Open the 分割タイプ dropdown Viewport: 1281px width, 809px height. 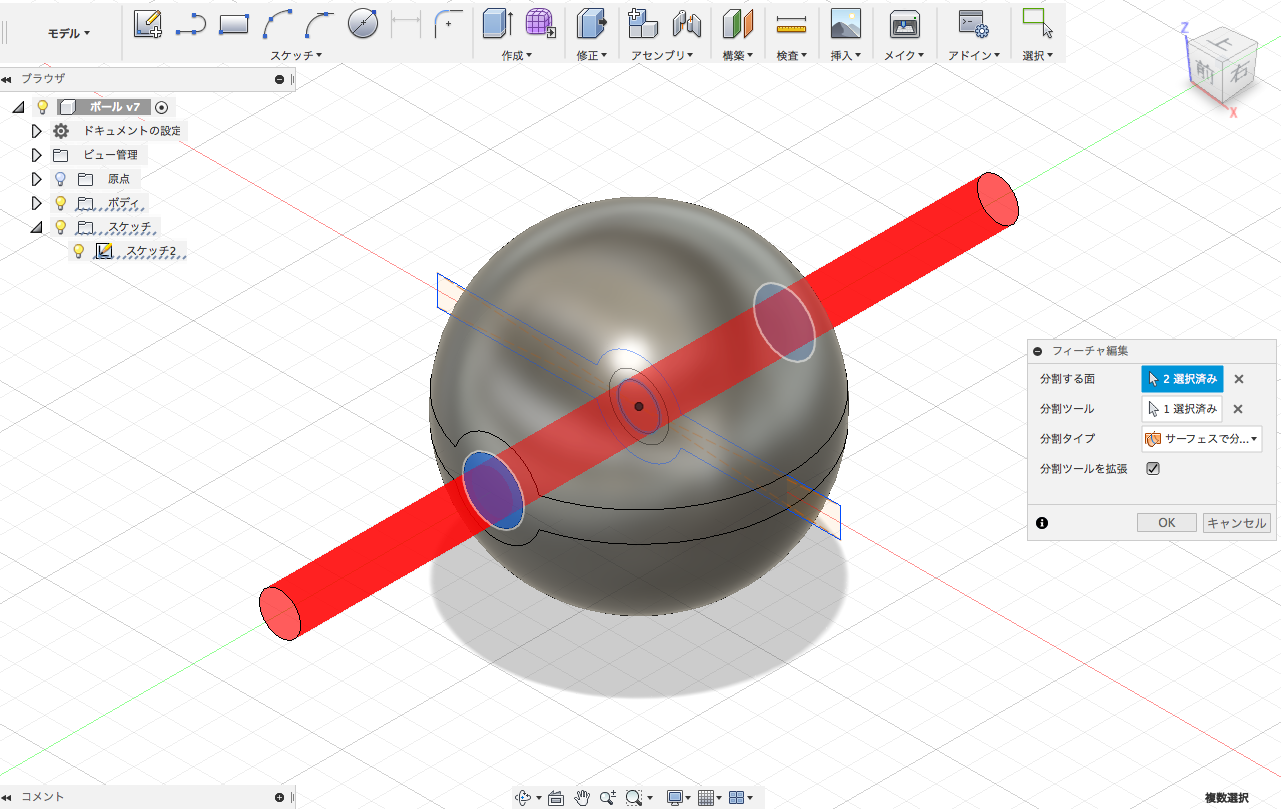tap(1201, 438)
